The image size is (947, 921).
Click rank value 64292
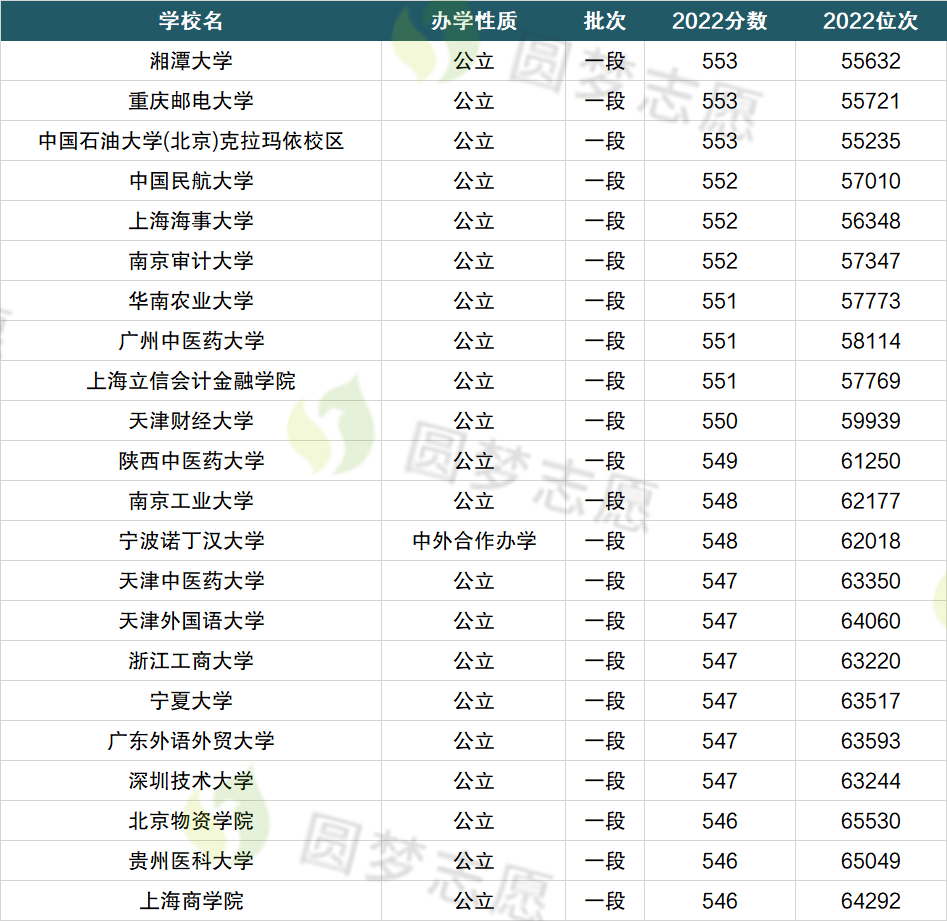pyautogui.click(x=870, y=901)
